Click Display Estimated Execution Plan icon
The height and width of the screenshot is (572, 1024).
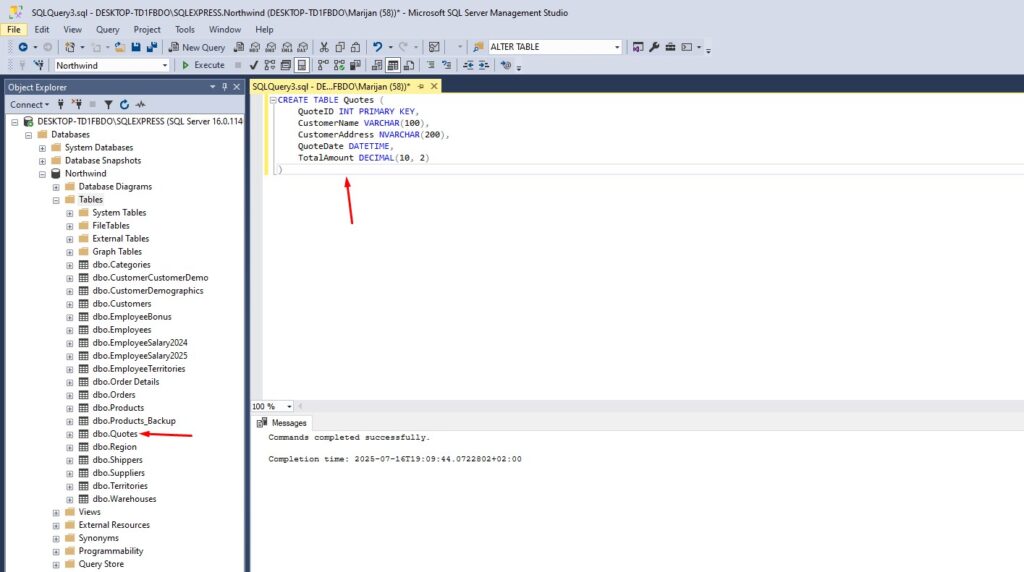[270, 65]
